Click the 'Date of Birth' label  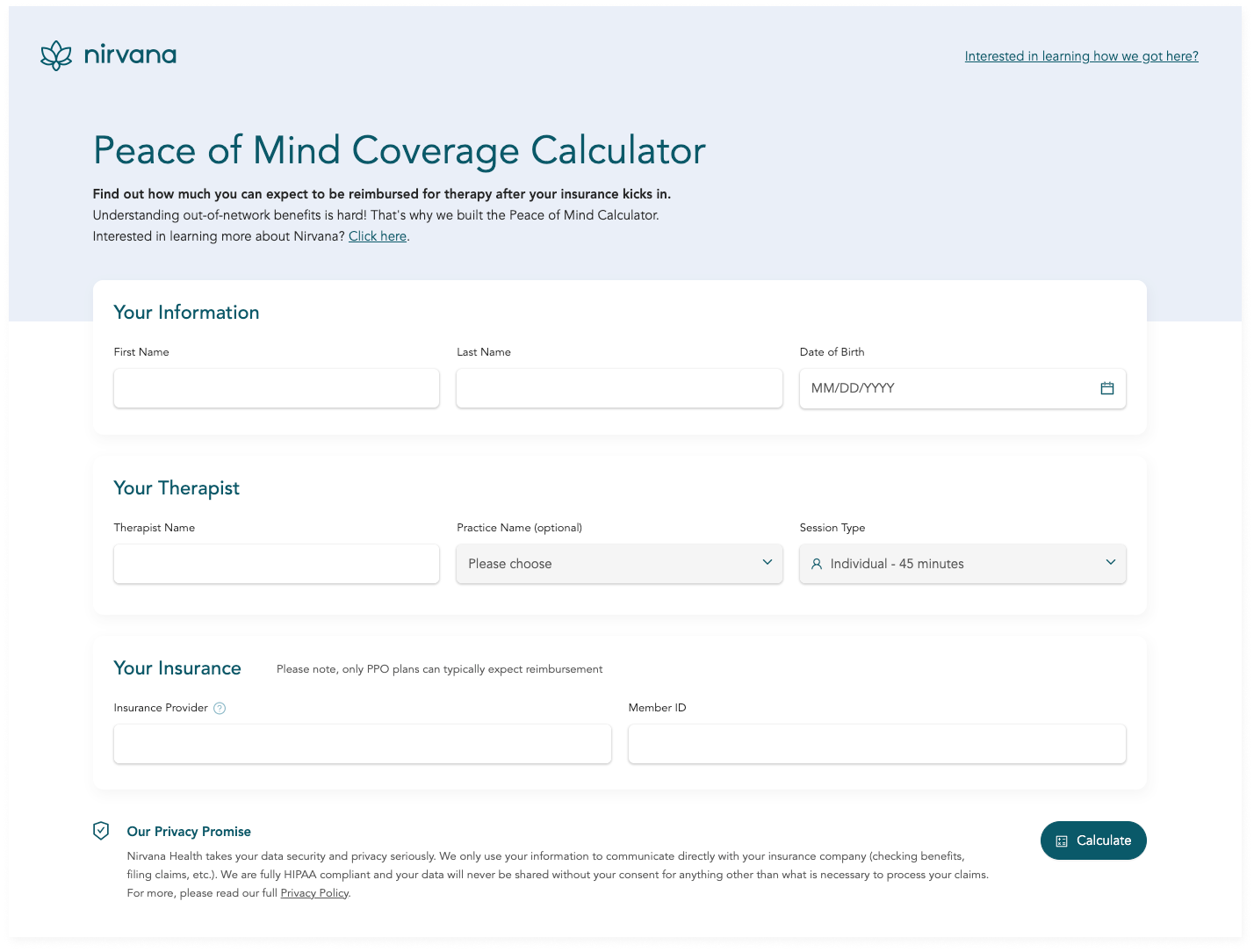tap(832, 352)
